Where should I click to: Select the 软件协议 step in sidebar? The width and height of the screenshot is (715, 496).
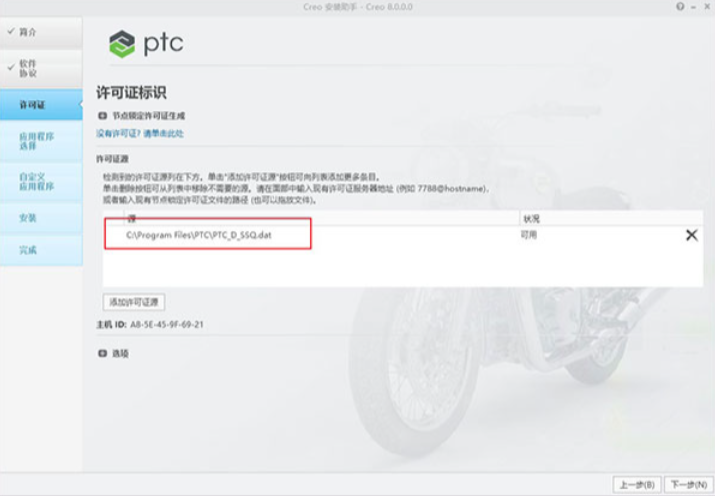pyautogui.click(x=41, y=68)
